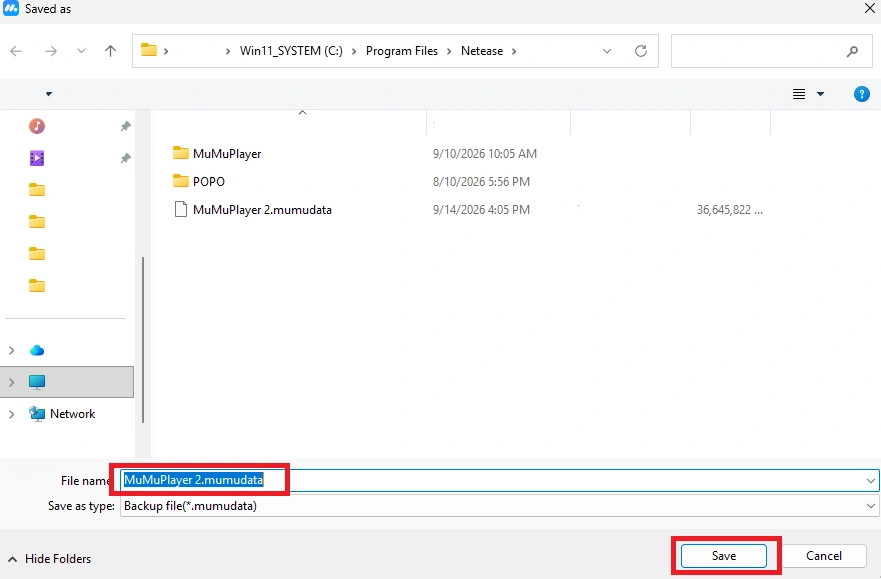Unpin the Music pin icon
Image resolution: width=881 pixels, height=579 pixels.
point(125,126)
